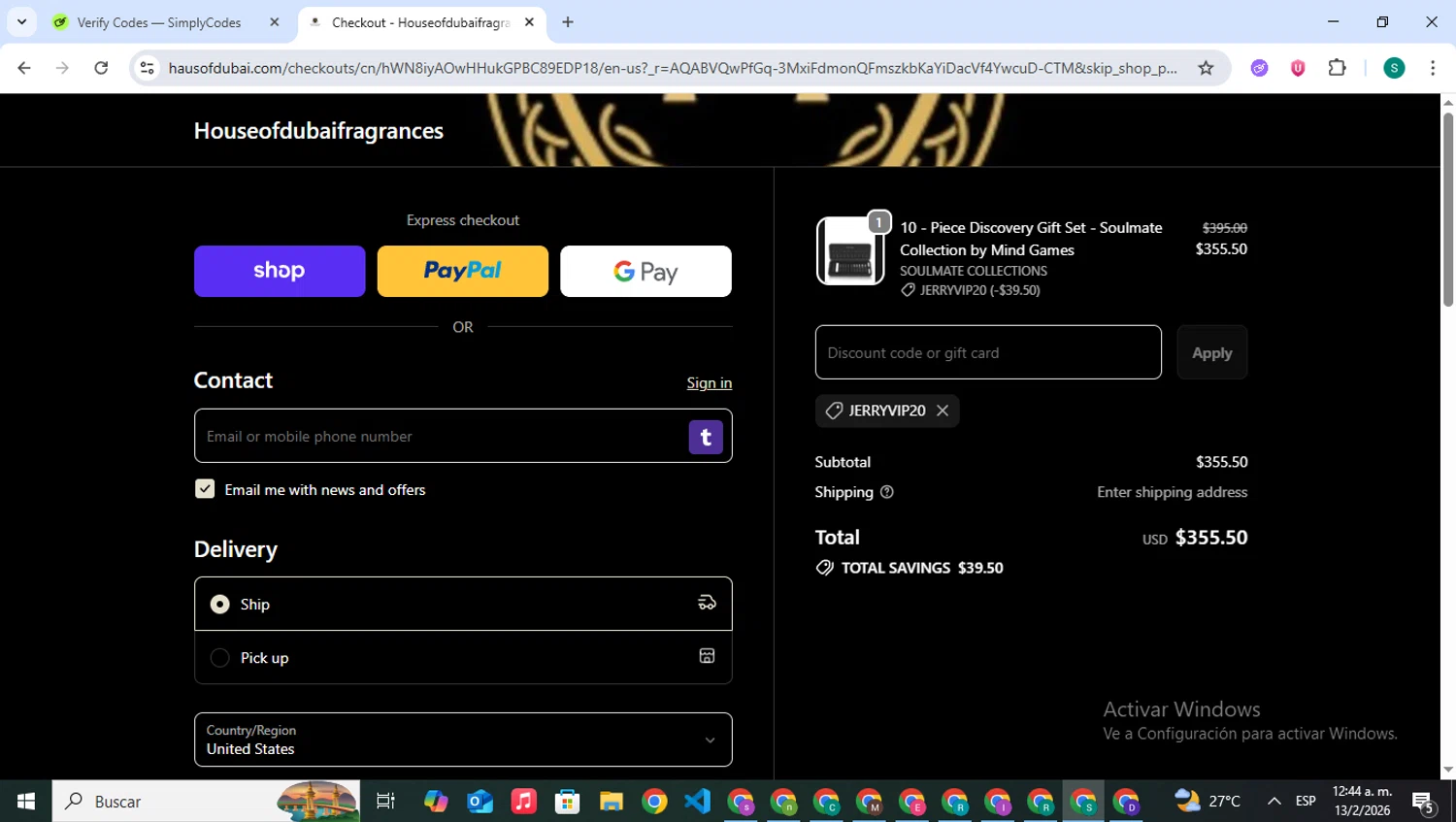
Task: Click the address bar URL
Action: point(673,68)
